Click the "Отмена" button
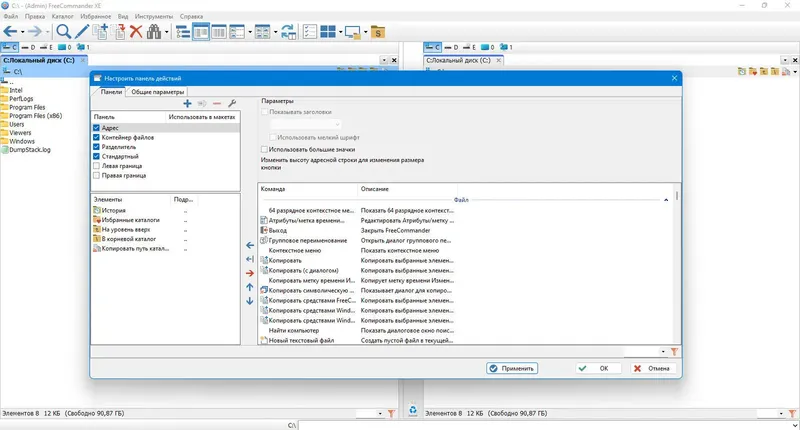The height and width of the screenshot is (430, 800). click(x=651, y=368)
